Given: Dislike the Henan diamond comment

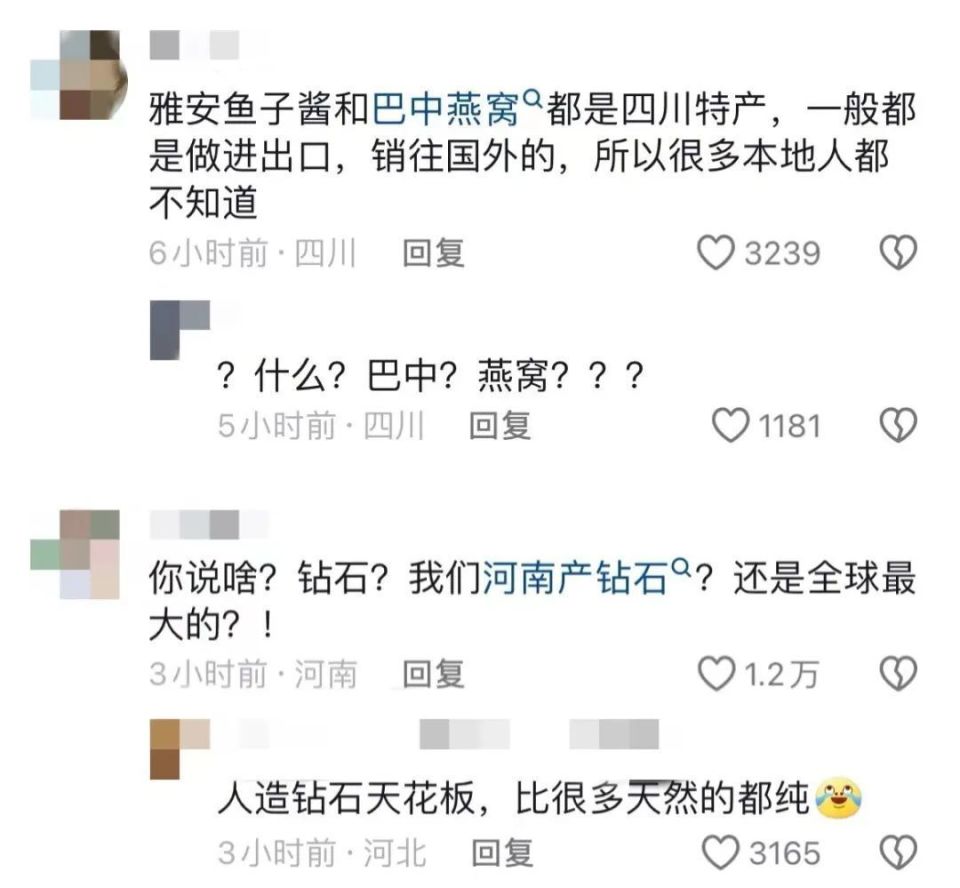Looking at the screenshot, I should pyautogui.click(x=898, y=674).
